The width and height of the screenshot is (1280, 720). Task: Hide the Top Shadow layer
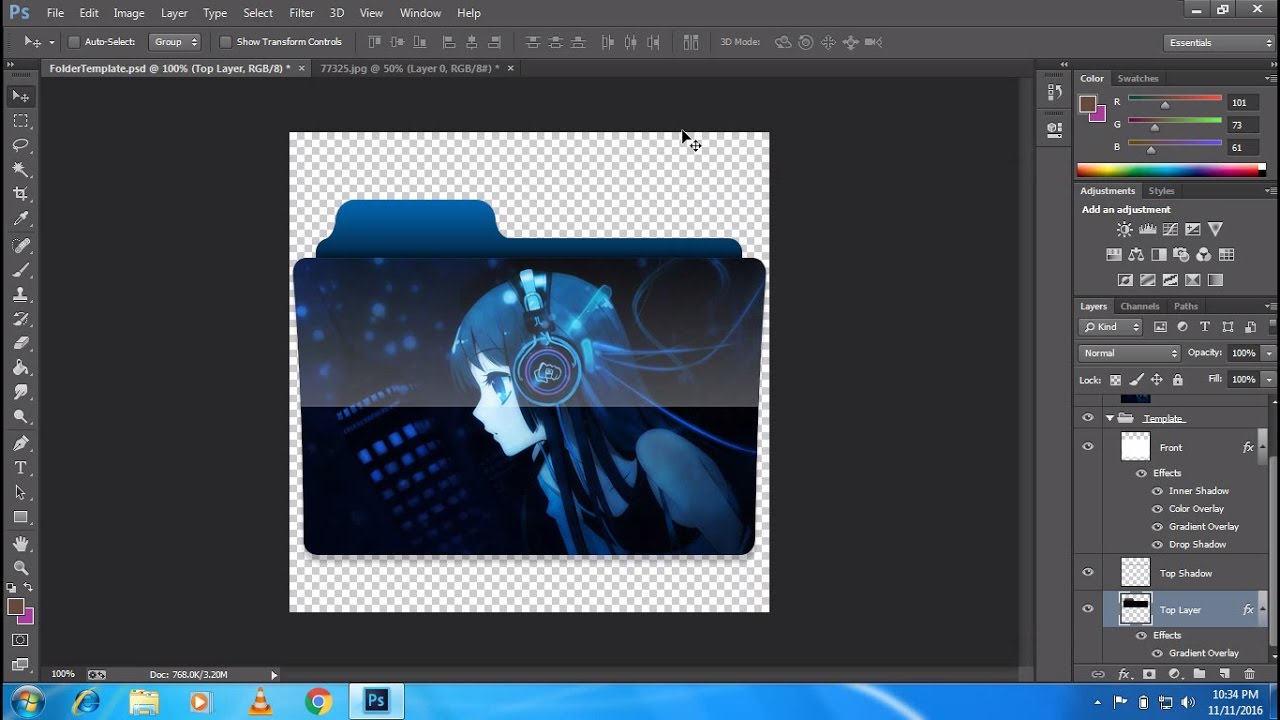[1088, 572]
